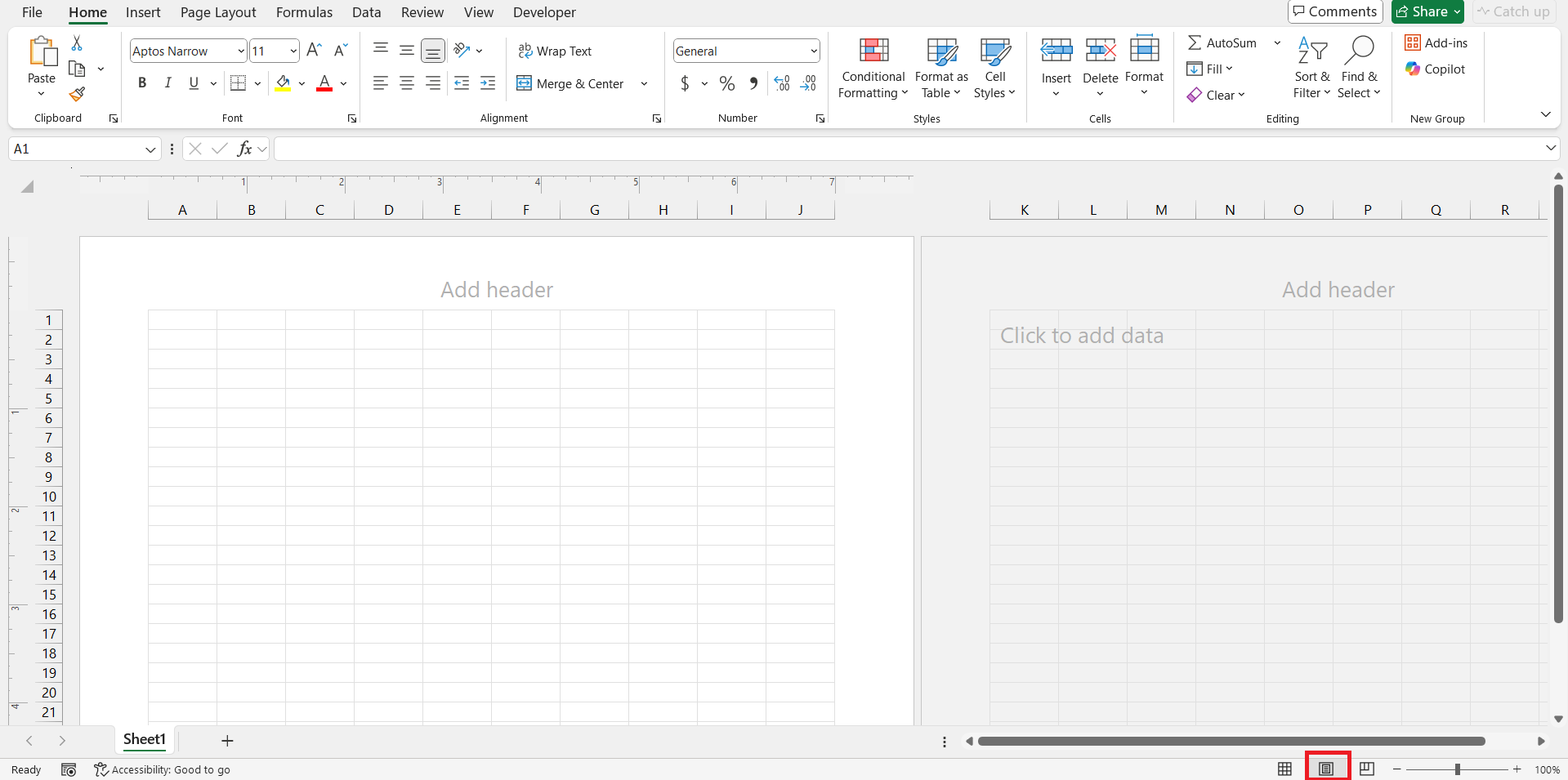Increase decimal places
The width and height of the screenshot is (1568, 780).
click(781, 83)
